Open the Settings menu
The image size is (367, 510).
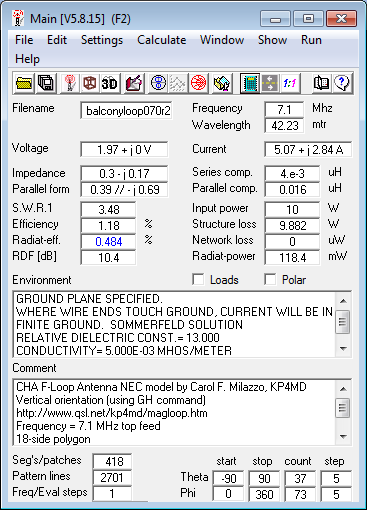pos(102,40)
